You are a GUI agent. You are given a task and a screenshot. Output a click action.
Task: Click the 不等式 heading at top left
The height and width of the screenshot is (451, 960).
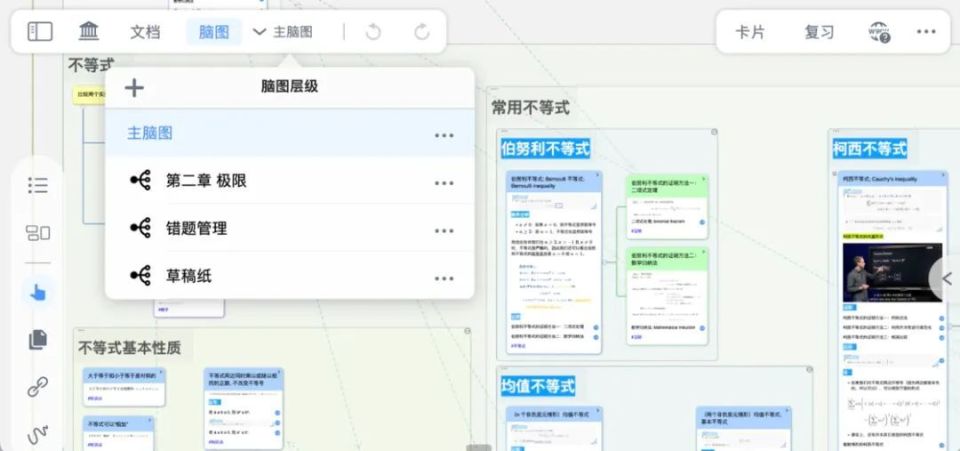(91, 65)
